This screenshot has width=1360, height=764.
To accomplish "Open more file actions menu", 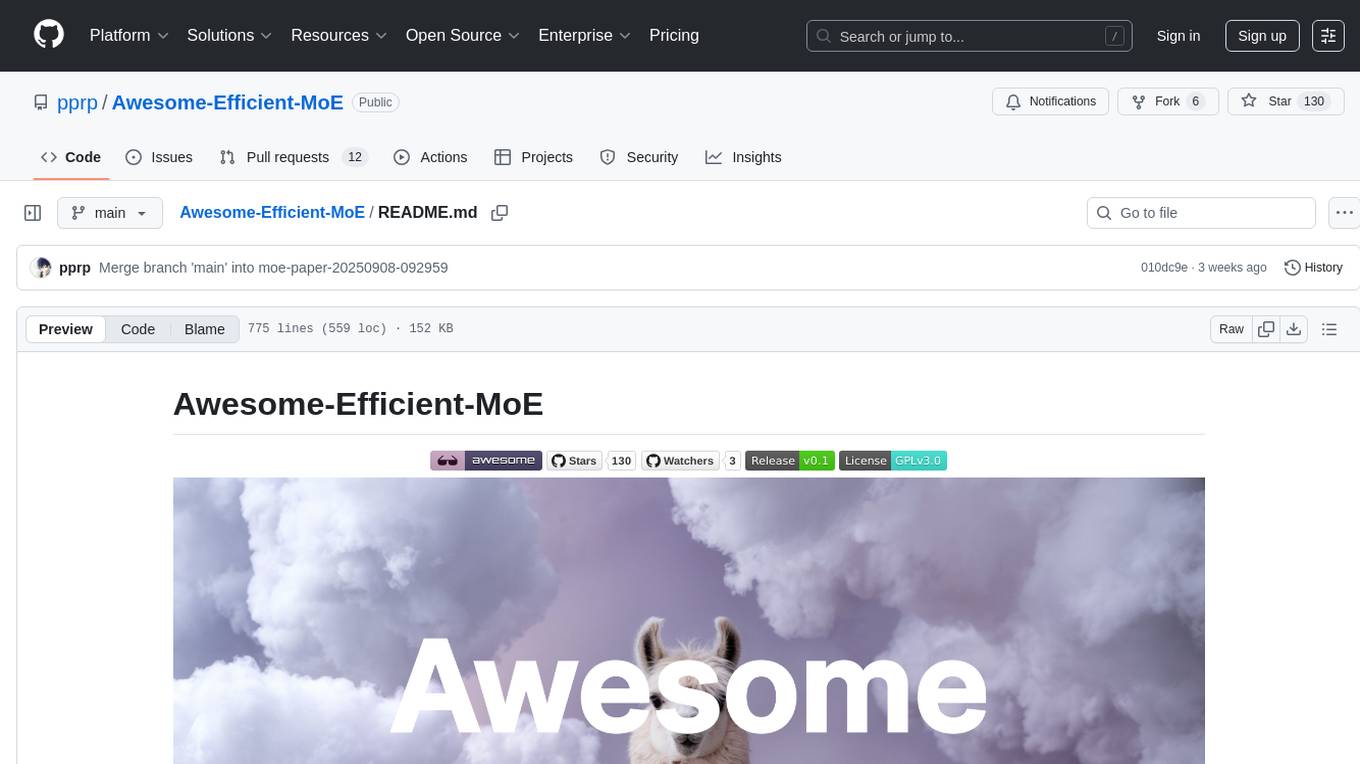I will pos(1344,213).
